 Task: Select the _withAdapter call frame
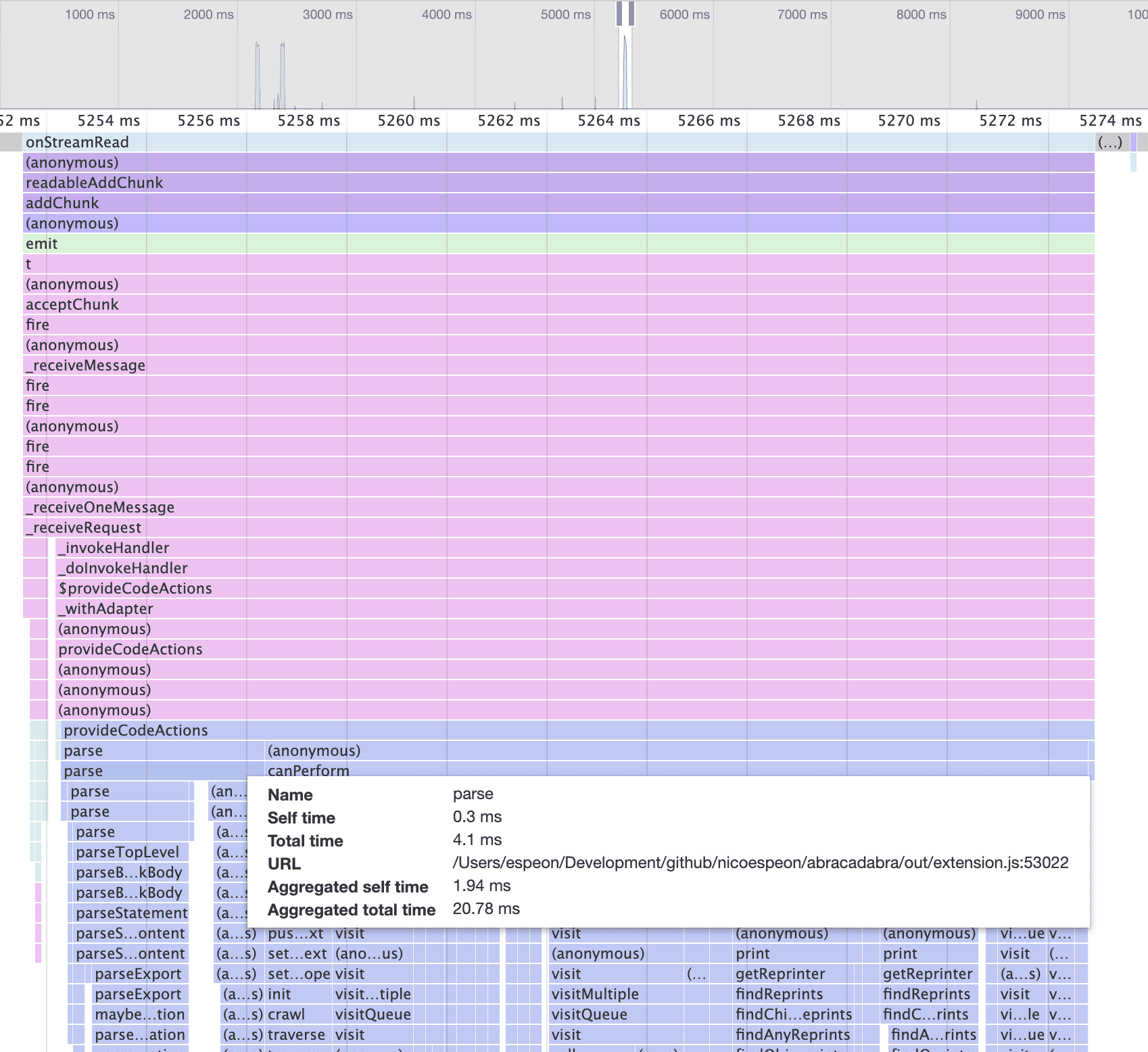point(575,608)
